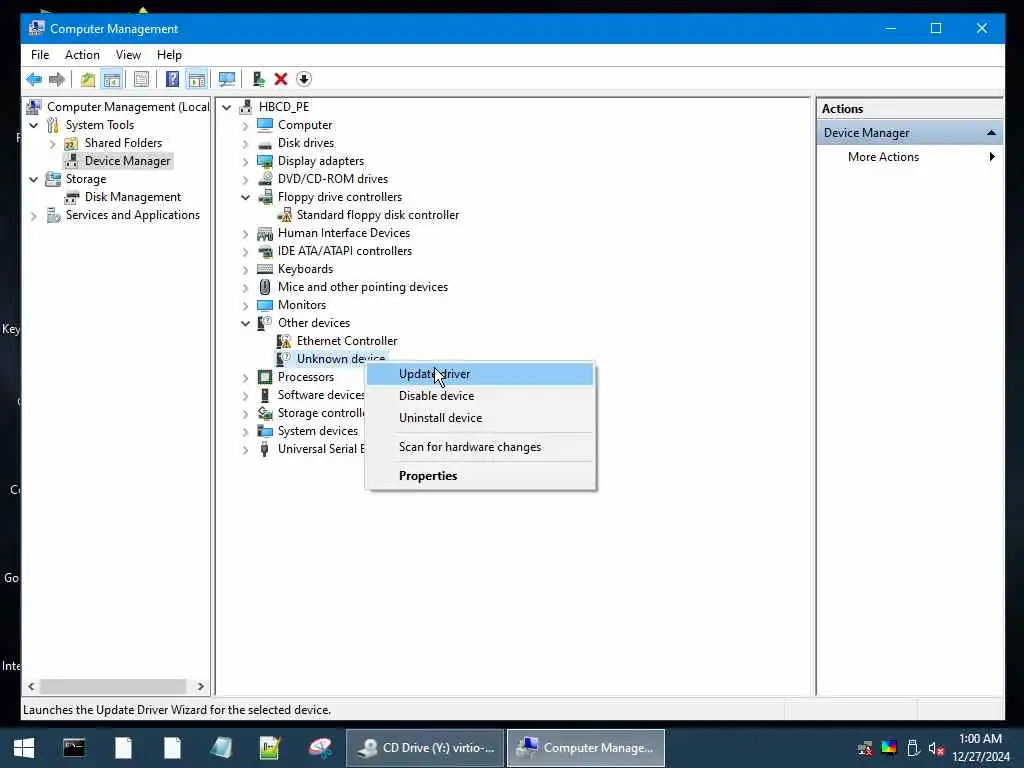Expand Services and Applications node
The height and width of the screenshot is (768, 1024).
pos(33,216)
